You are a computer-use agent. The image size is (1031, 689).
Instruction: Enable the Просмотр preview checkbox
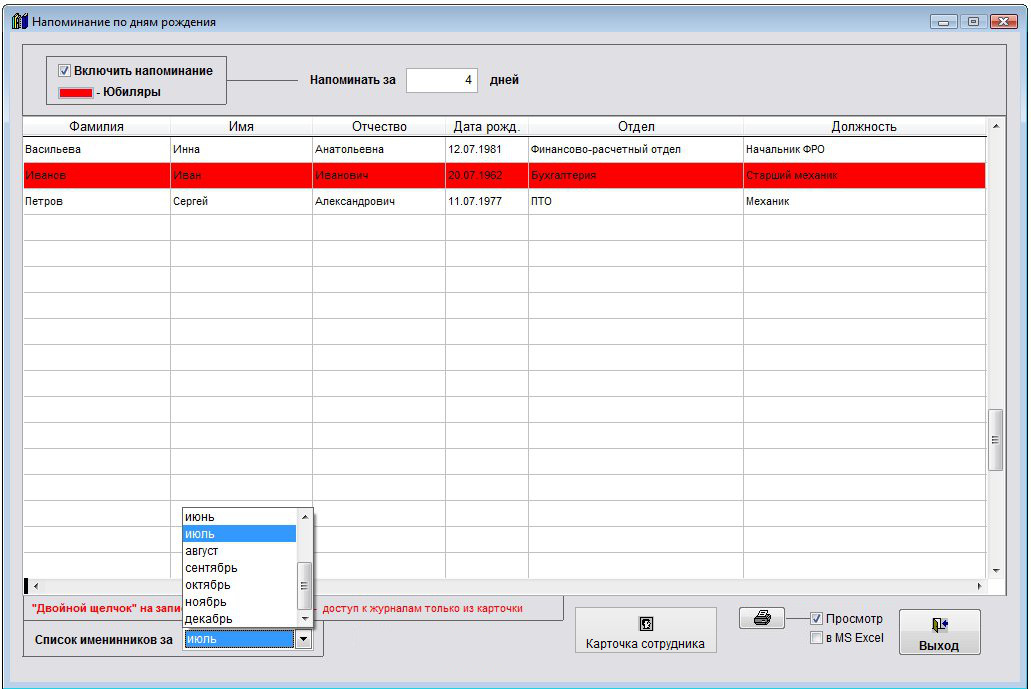coord(817,619)
